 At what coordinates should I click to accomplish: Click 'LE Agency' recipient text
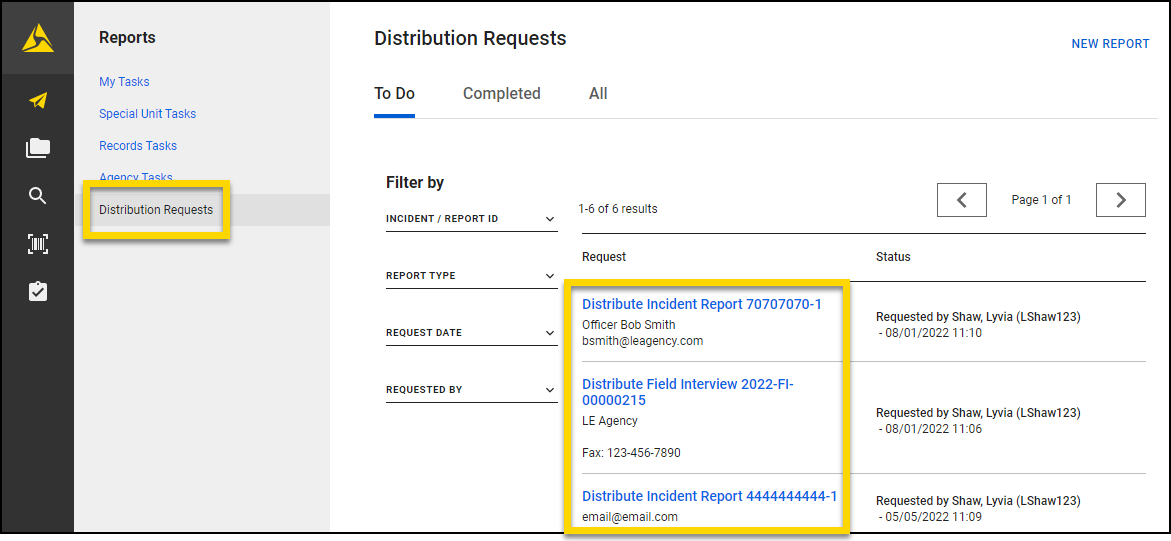pyautogui.click(x=609, y=421)
